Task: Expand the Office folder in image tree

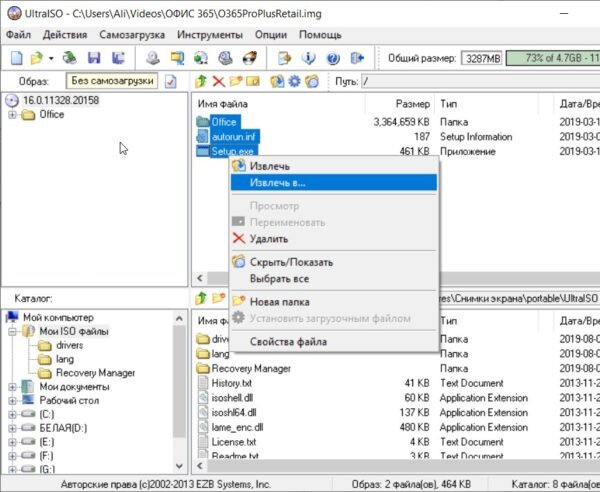Action: point(12,114)
